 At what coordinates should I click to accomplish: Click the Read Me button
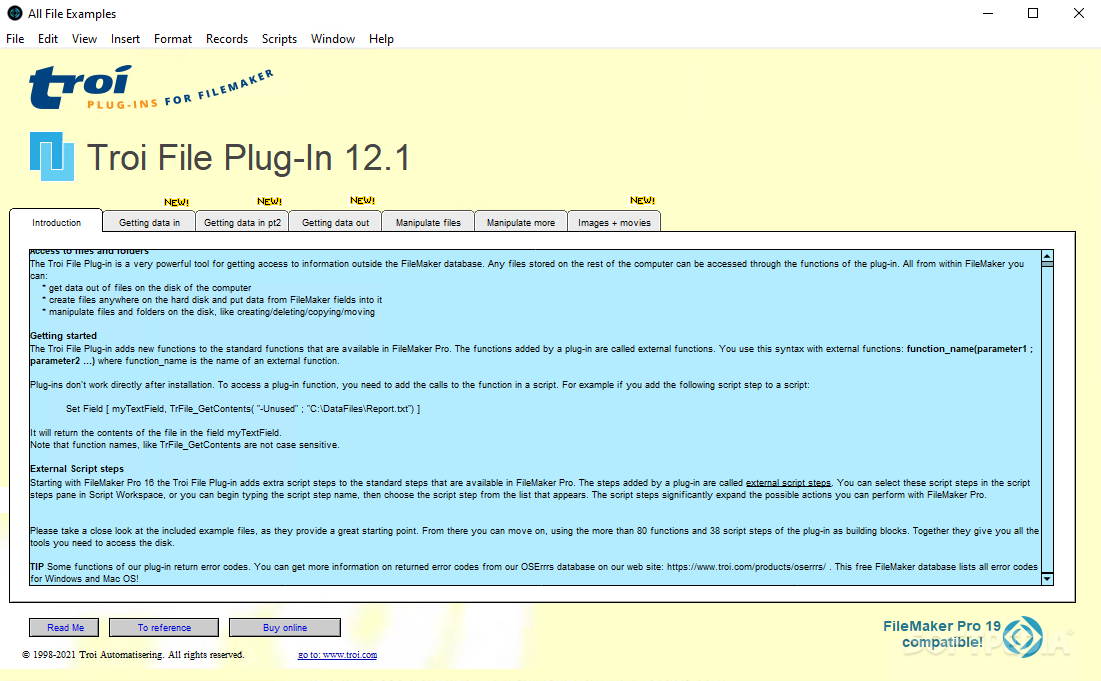[64, 627]
